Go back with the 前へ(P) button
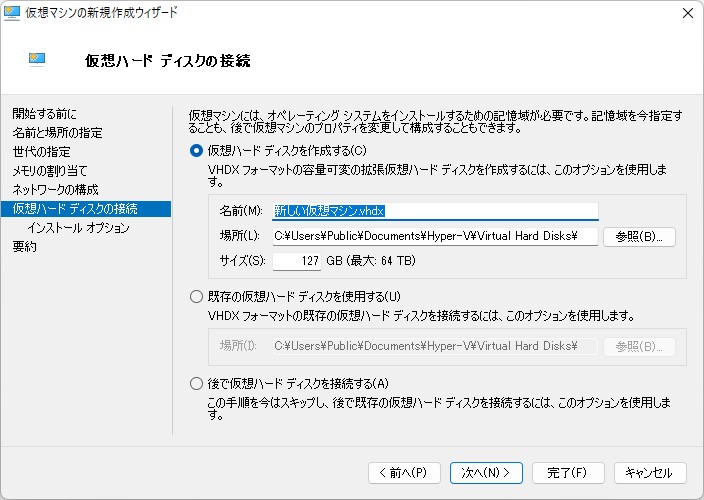Screen dimensions: 704x500 404,473
